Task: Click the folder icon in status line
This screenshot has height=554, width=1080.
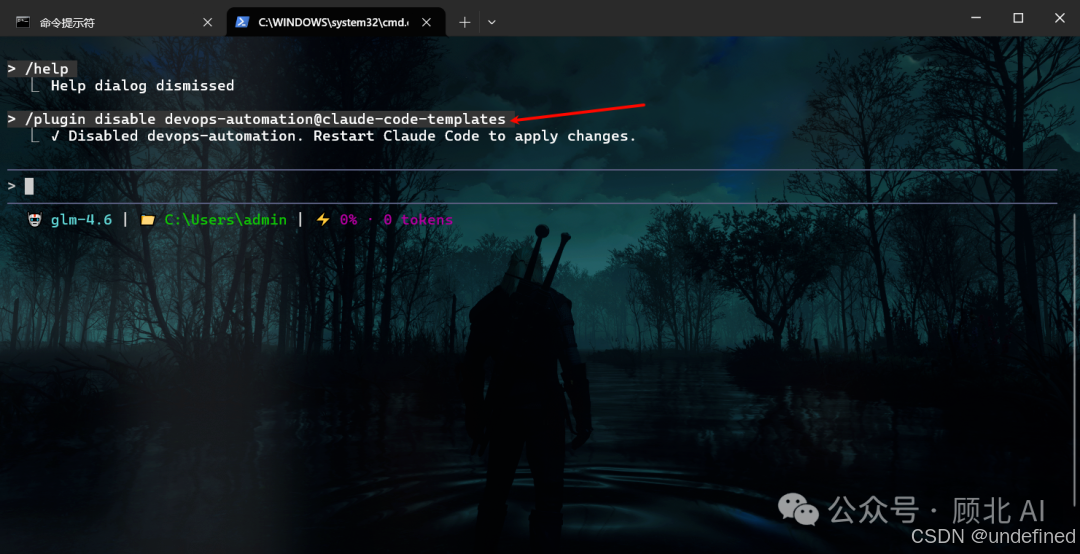Action: [147, 220]
